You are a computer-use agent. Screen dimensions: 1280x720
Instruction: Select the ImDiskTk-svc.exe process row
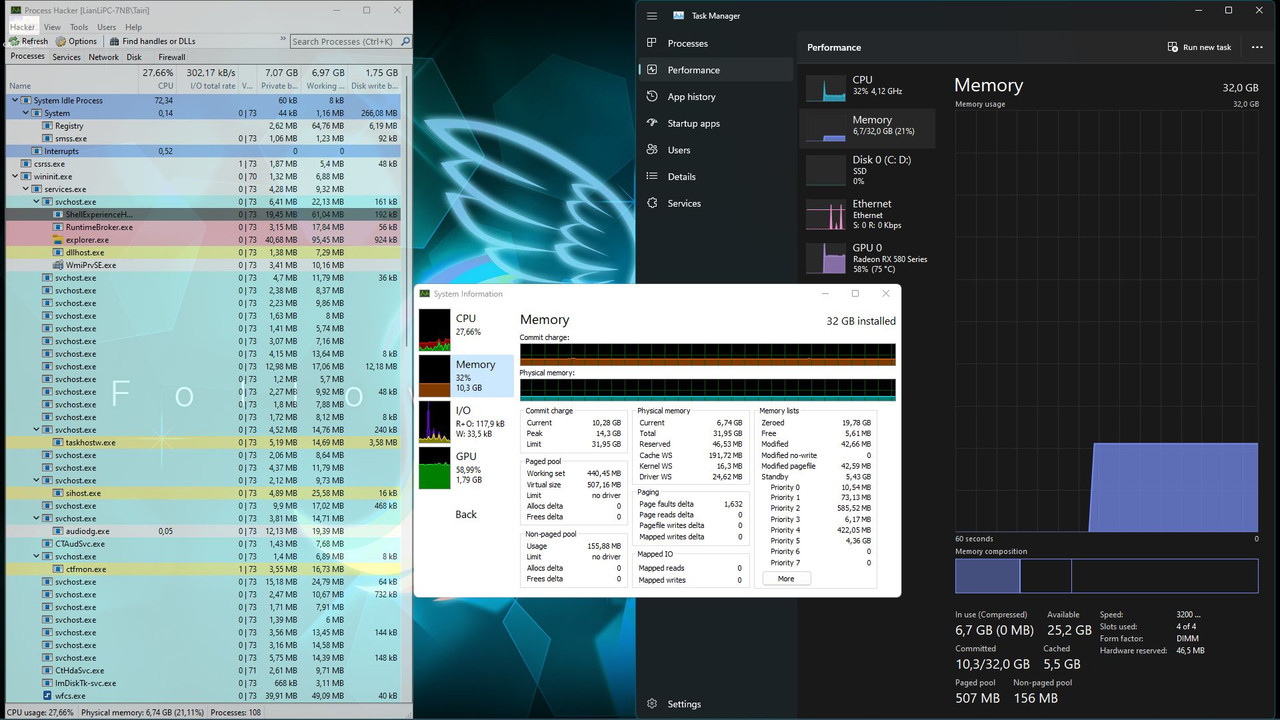pos(205,683)
